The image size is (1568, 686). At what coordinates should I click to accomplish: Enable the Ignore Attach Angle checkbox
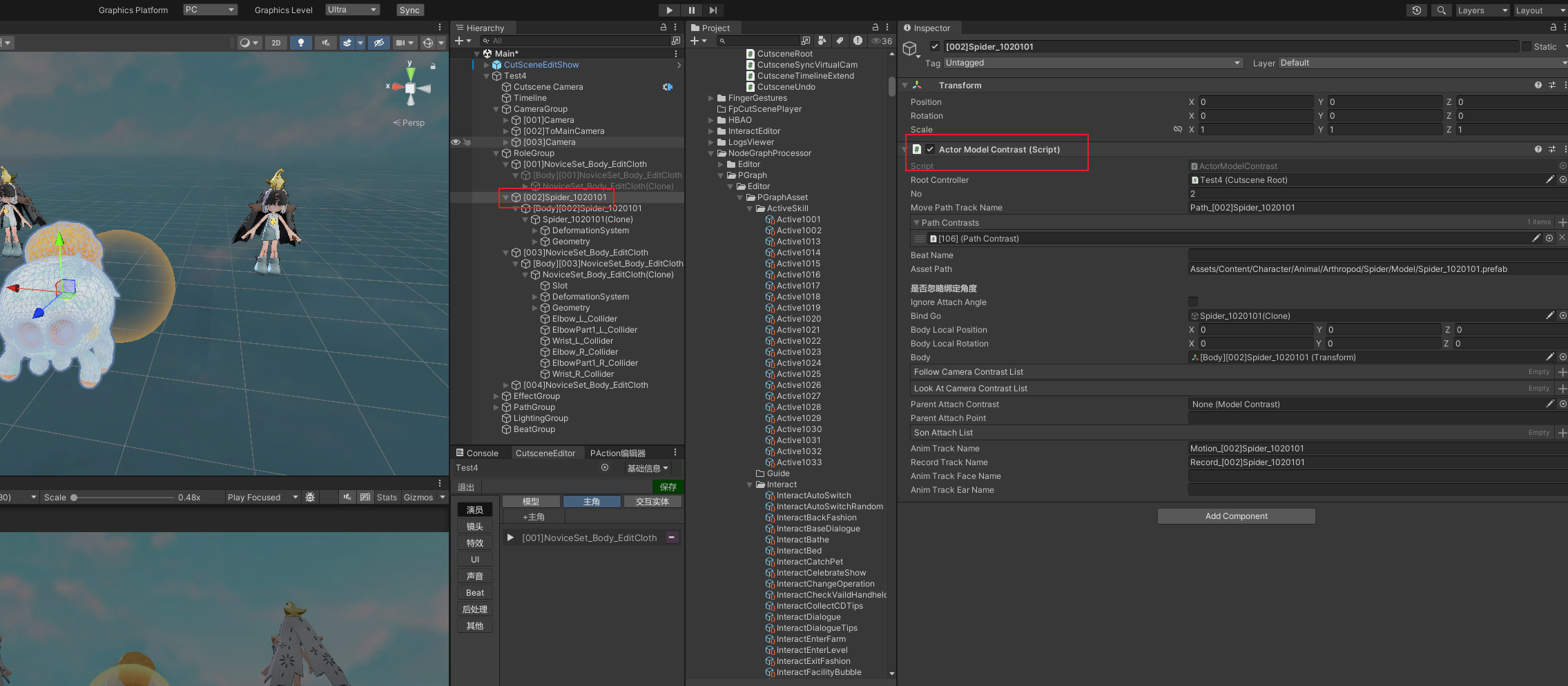(x=1193, y=302)
